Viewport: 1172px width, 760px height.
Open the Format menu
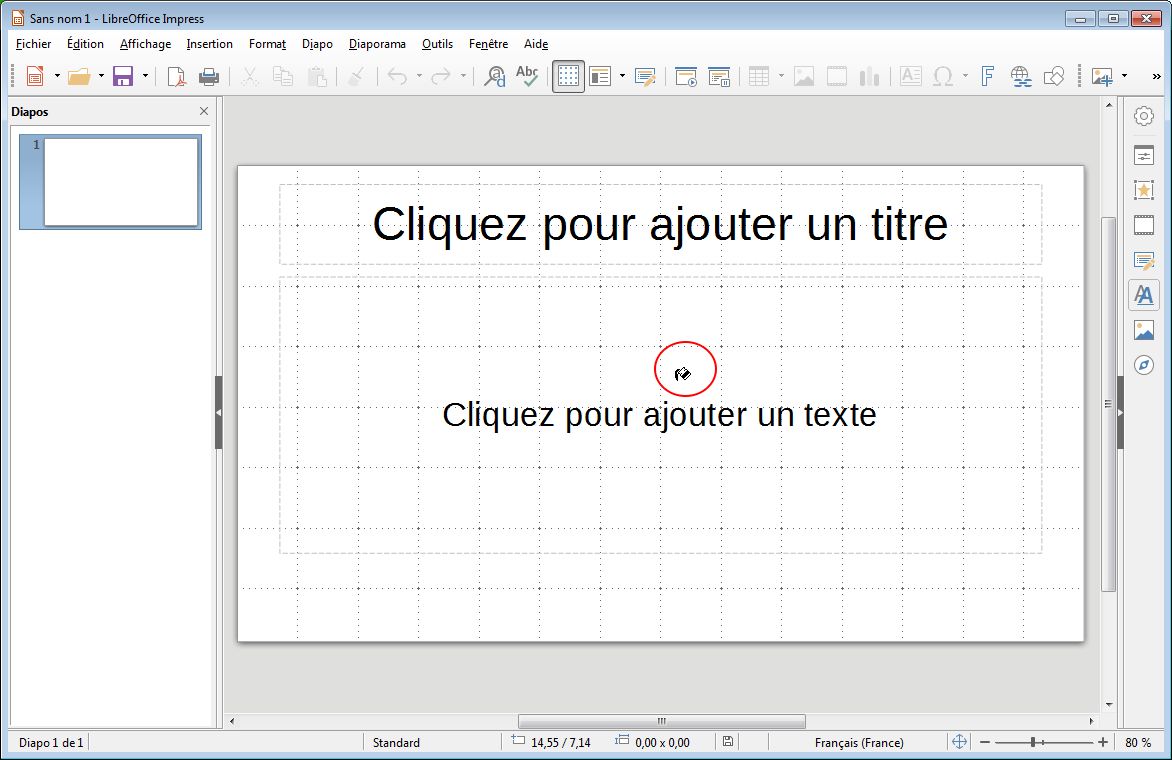click(267, 44)
